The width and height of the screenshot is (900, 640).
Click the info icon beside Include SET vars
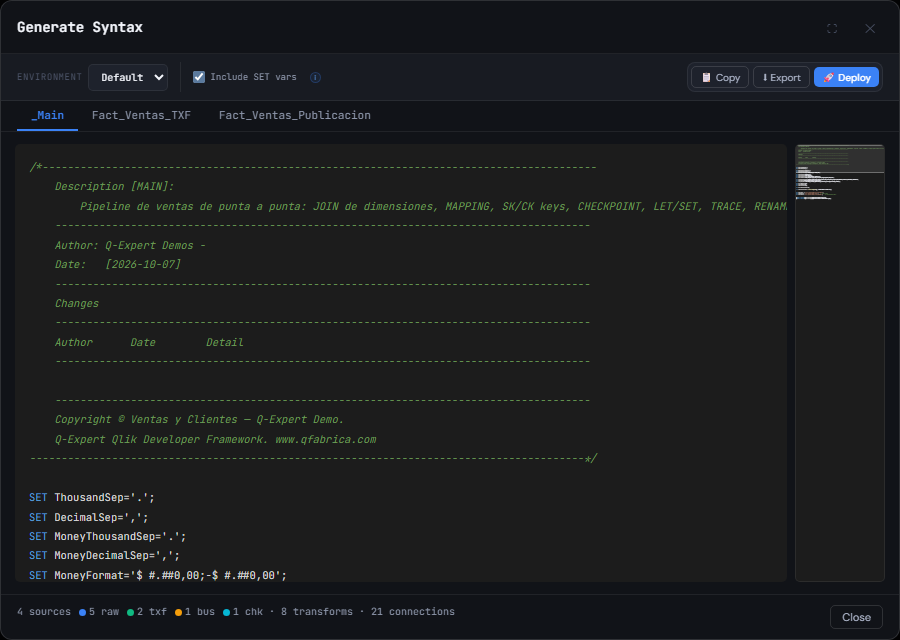315,77
